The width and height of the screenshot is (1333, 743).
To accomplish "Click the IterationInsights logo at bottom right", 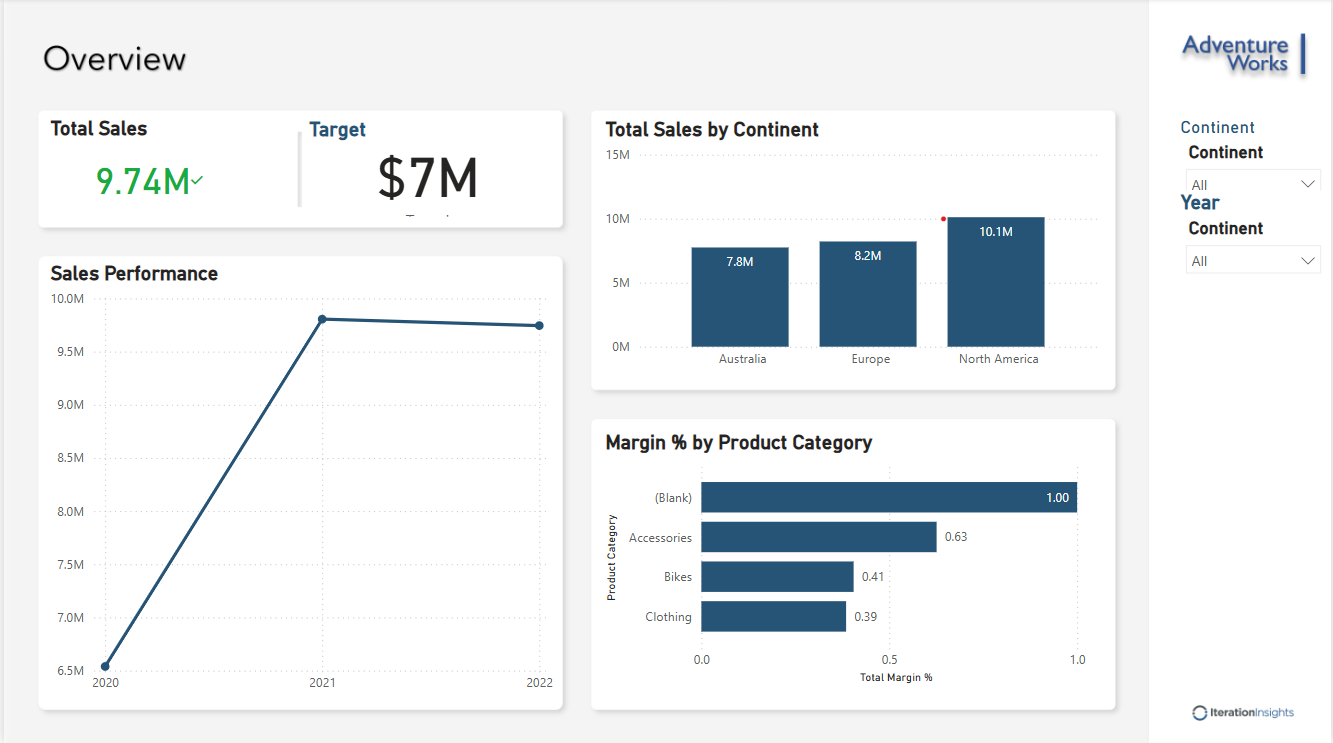I will (x=1243, y=712).
